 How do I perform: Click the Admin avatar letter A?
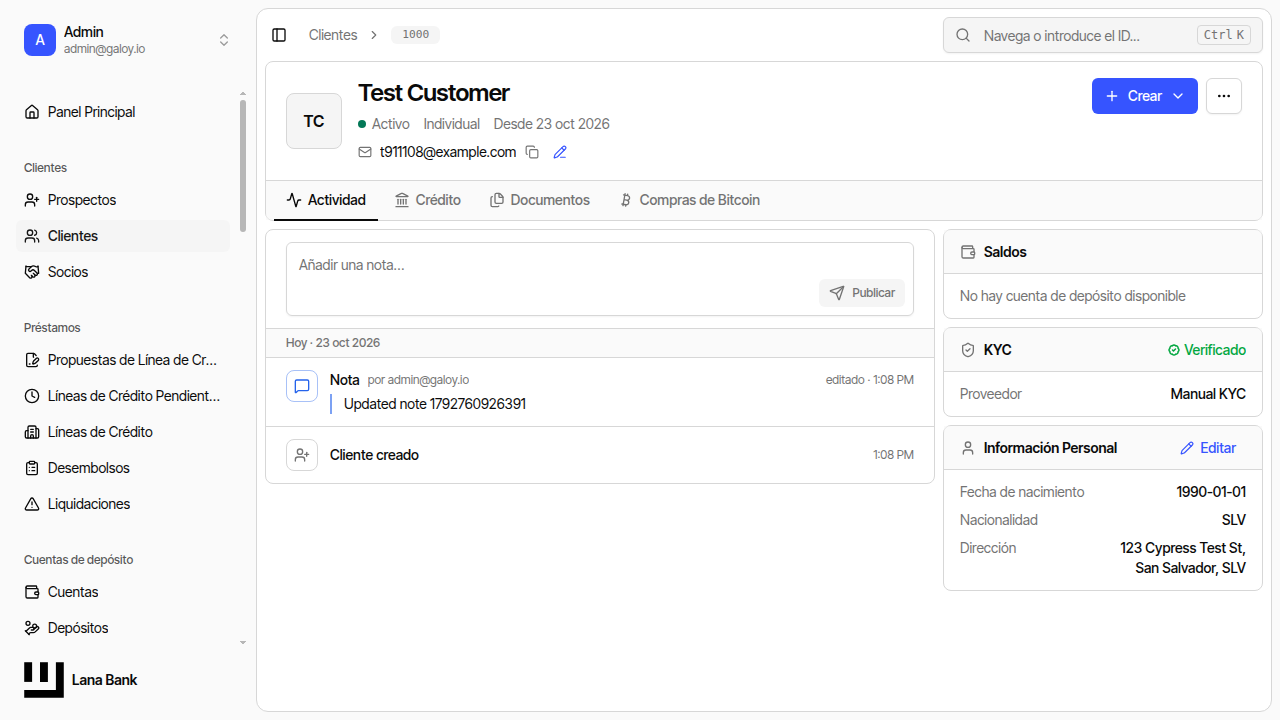pyautogui.click(x=40, y=40)
